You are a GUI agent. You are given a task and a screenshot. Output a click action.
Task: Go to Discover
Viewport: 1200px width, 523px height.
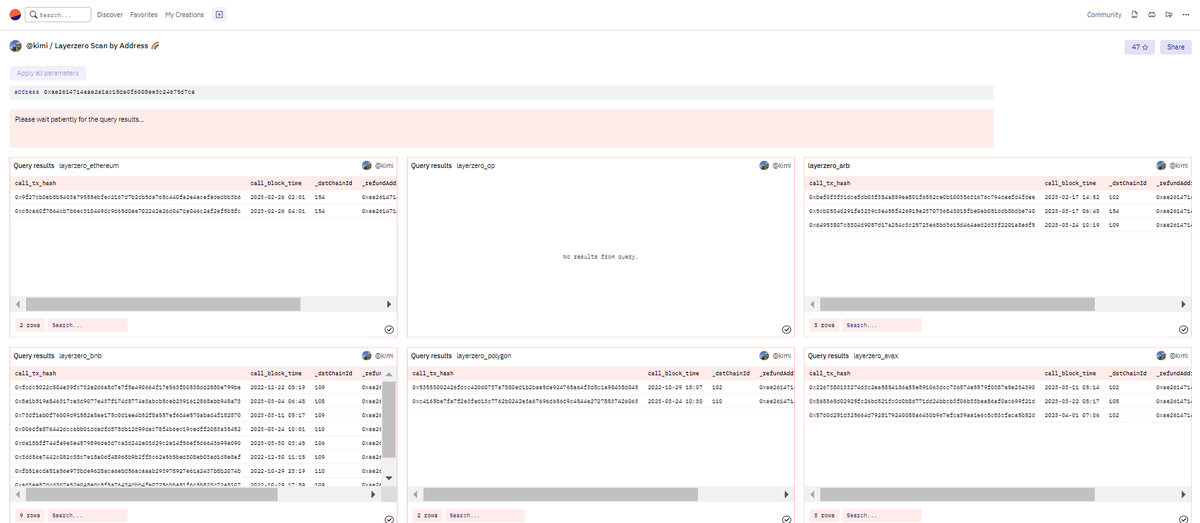[111, 15]
